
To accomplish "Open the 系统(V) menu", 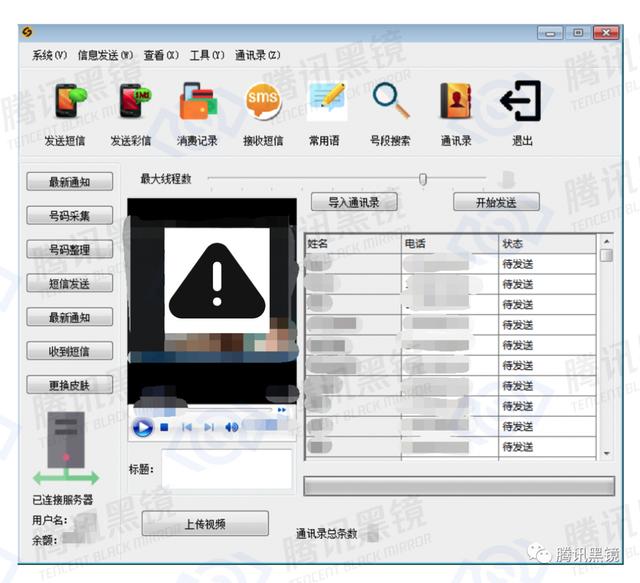I will pyautogui.click(x=49, y=55).
